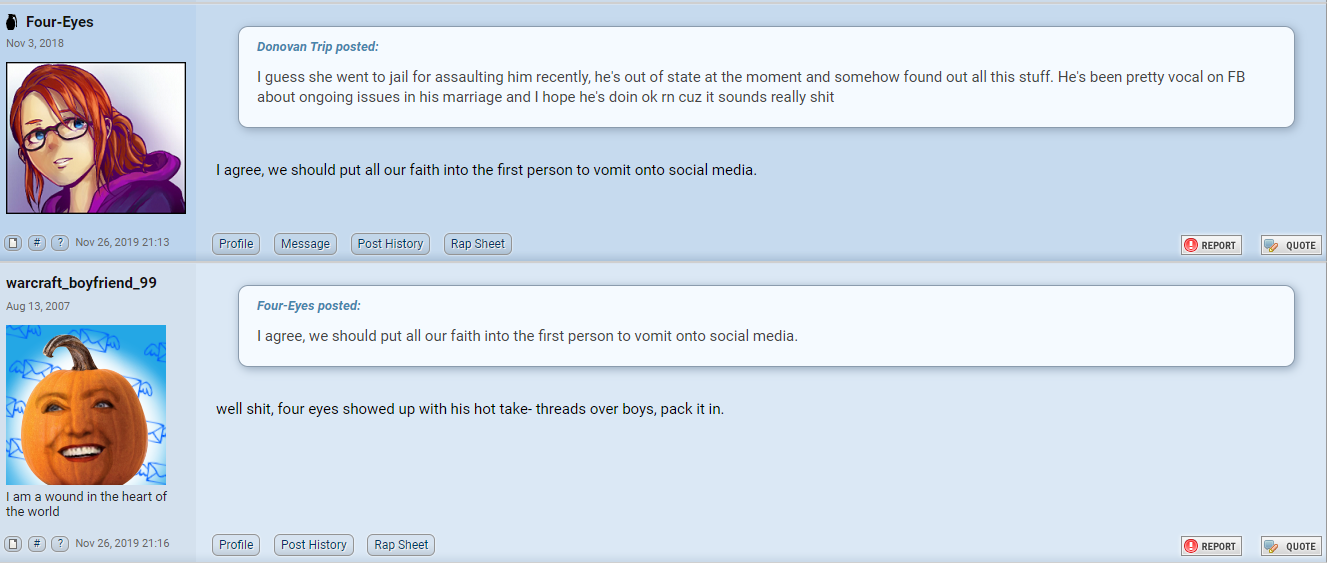Open Four-Eyes' Profile
Screen dimensions: 1329x563
click(236, 244)
